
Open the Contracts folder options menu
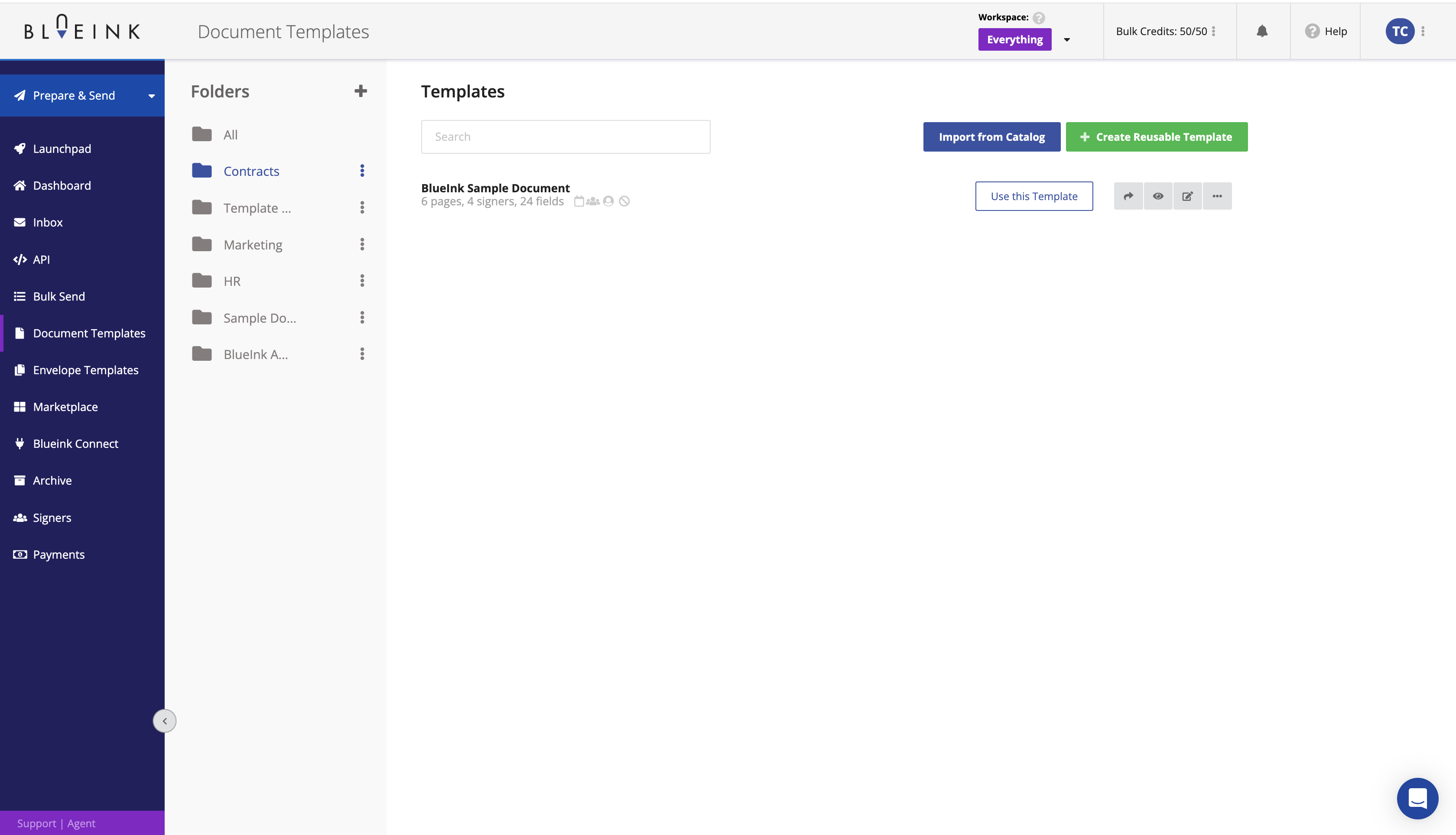(362, 170)
